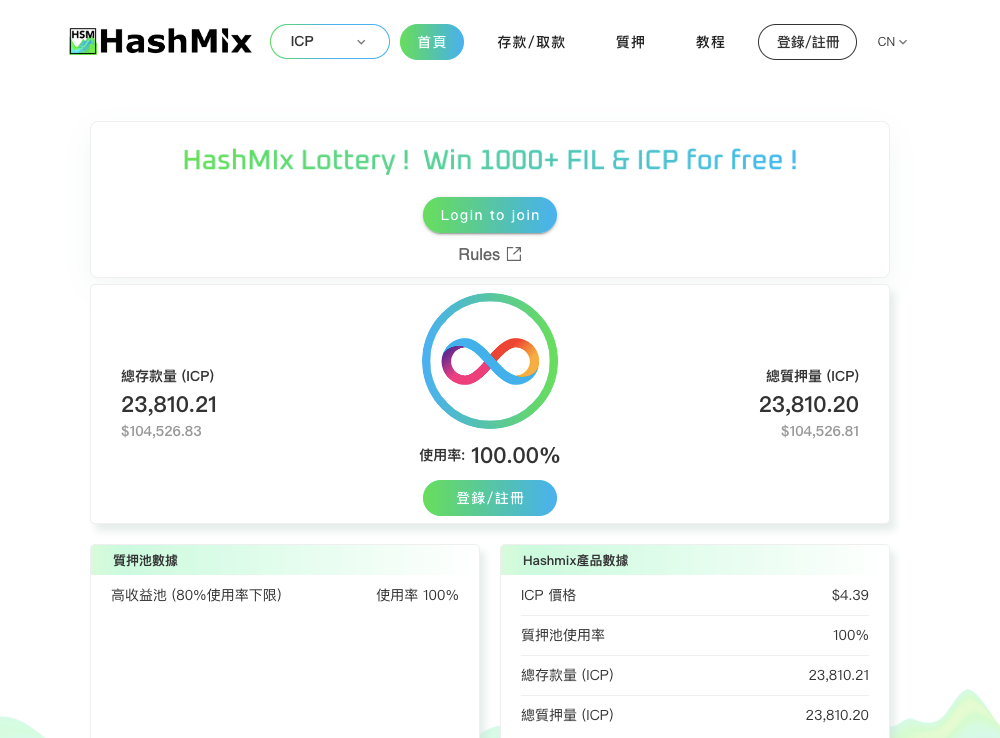
Task: Select the 高收益池 pool row
Action: 284,595
